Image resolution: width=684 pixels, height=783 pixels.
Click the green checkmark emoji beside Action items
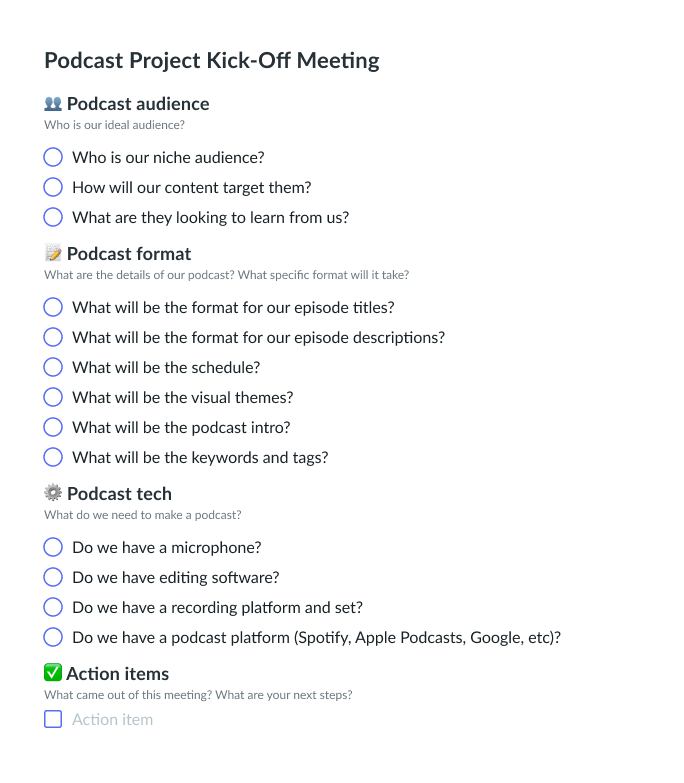tap(53, 674)
